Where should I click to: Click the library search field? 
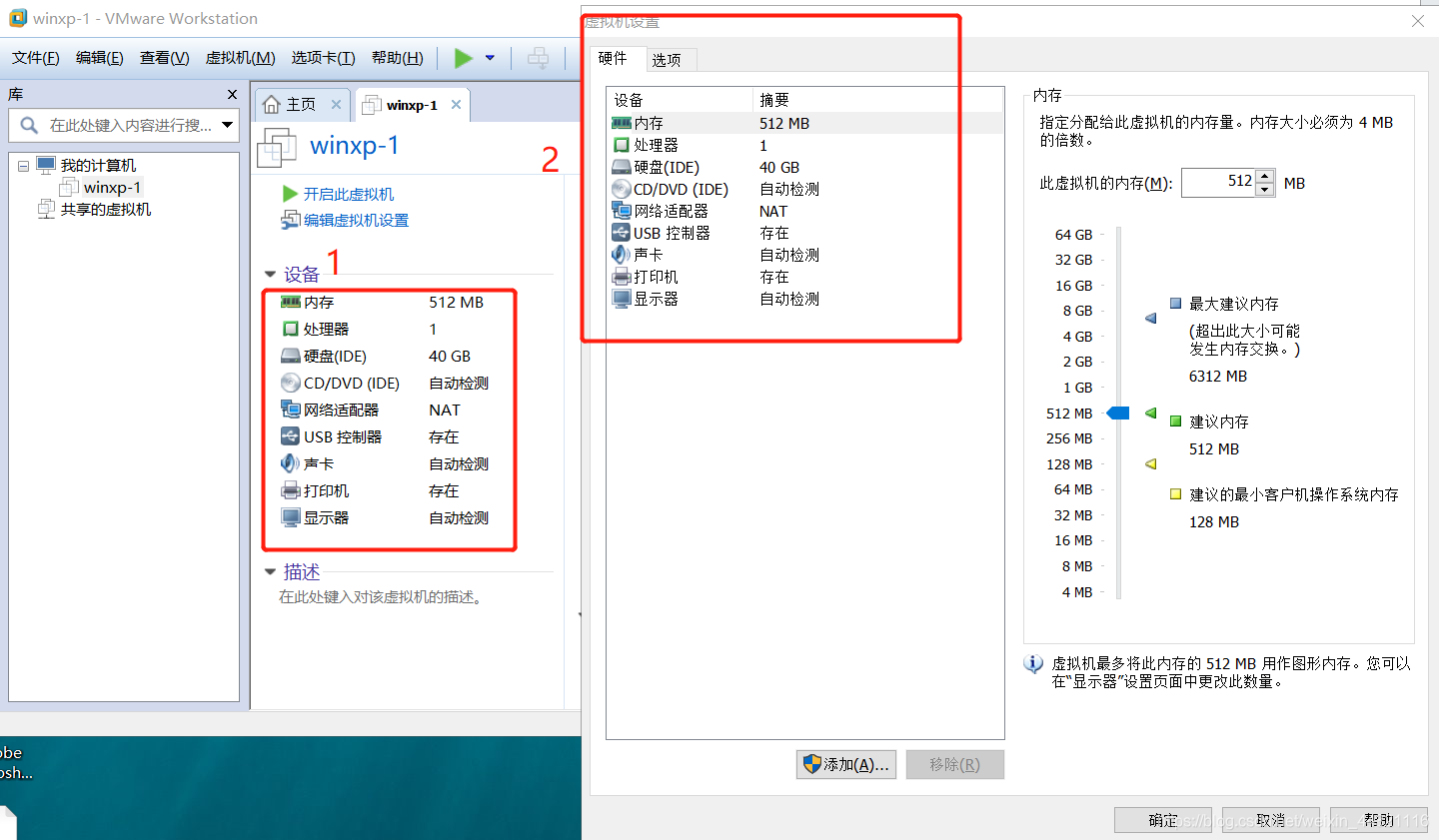[124, 125]
